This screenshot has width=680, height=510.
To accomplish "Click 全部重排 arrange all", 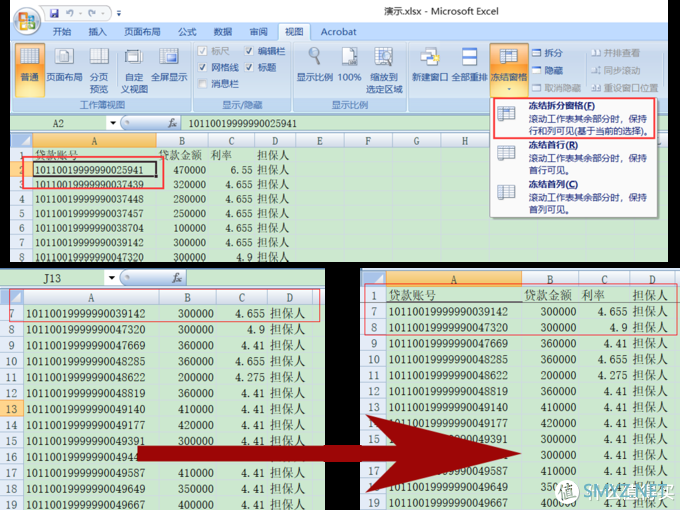I will (469, 66).
